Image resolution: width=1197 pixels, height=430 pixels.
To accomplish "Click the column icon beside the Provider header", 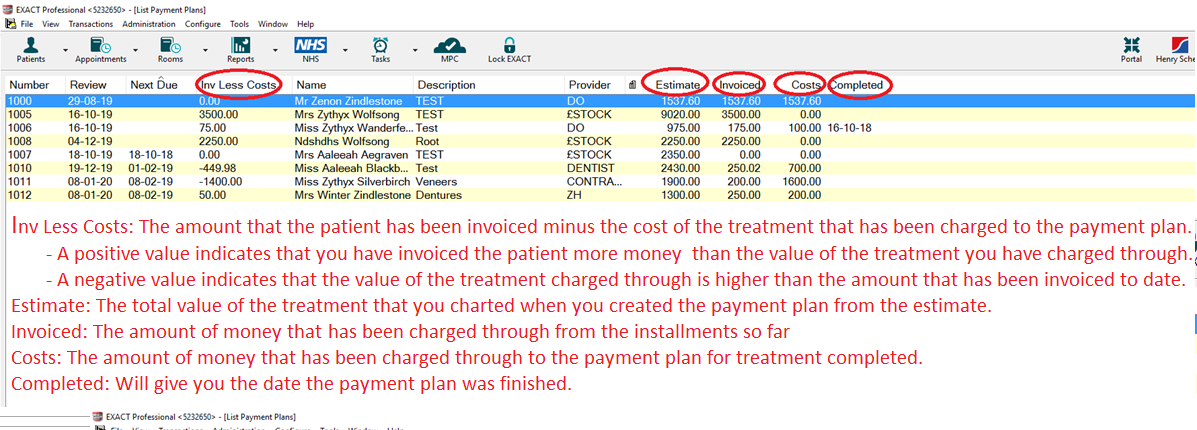I will tap(632, 86).
